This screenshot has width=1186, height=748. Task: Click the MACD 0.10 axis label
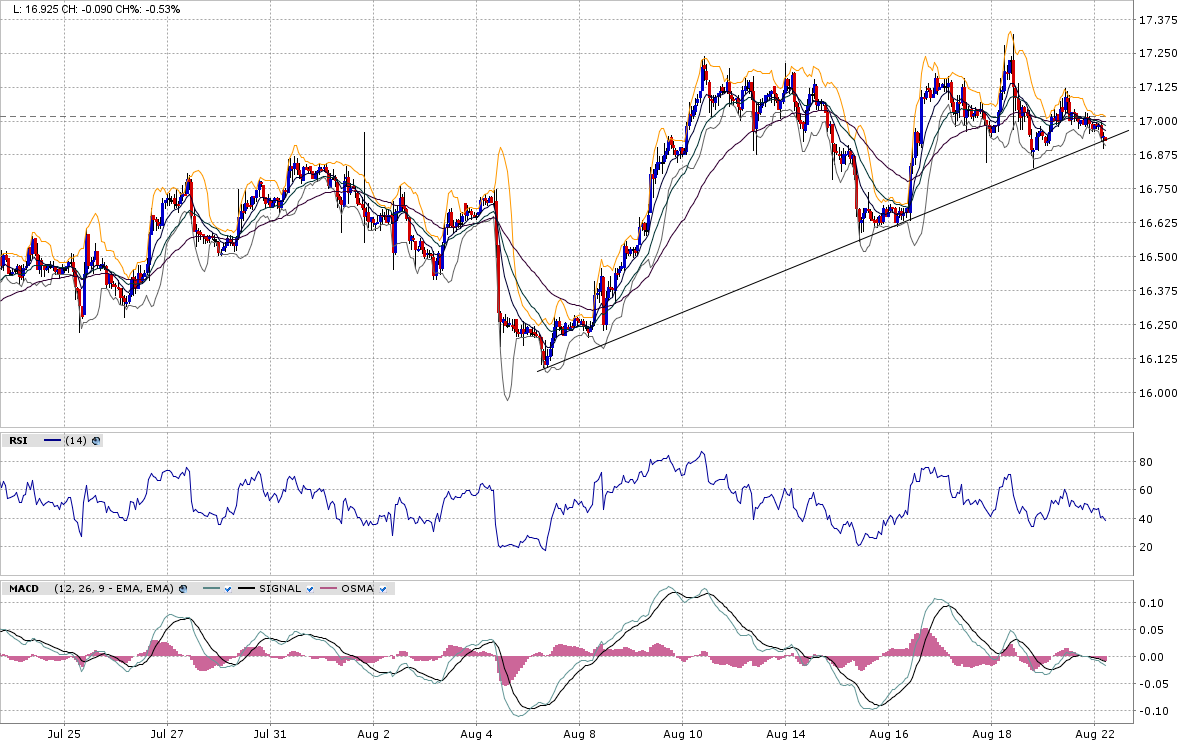coord(1151,603)
